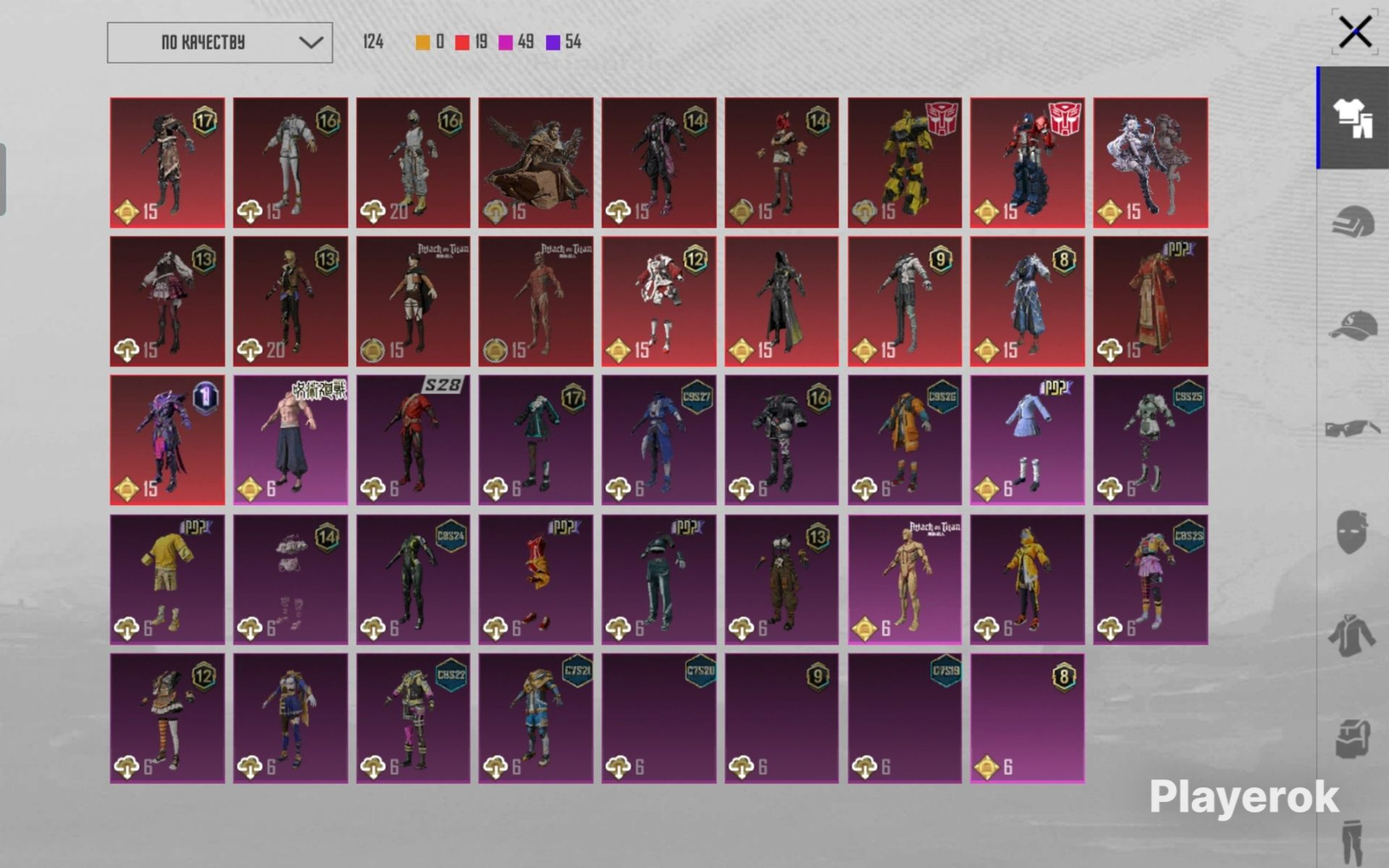This screenshot has width=1389, height=868.
Task: Select the yellow shirt and shorts outfit
Action: point(168,579)
